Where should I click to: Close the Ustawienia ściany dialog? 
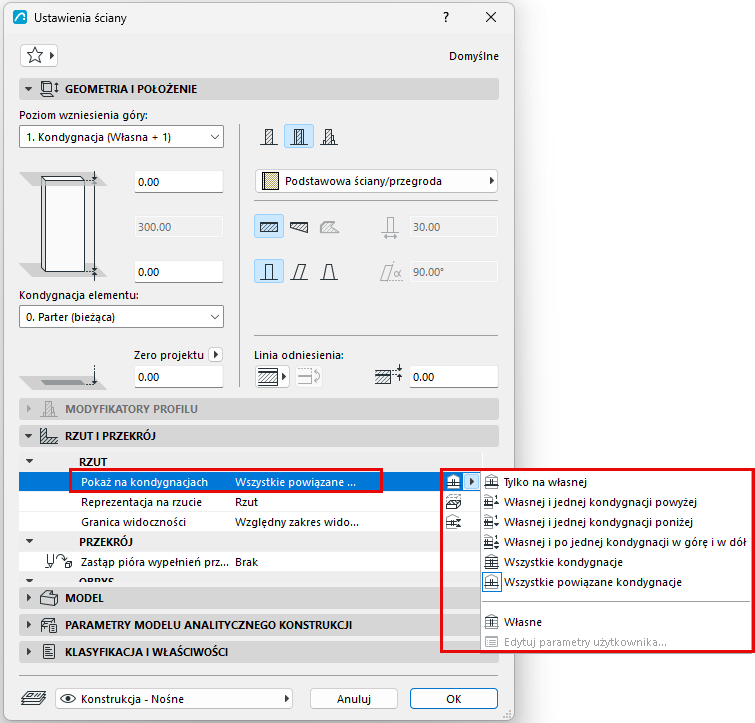tap(491, 17)
